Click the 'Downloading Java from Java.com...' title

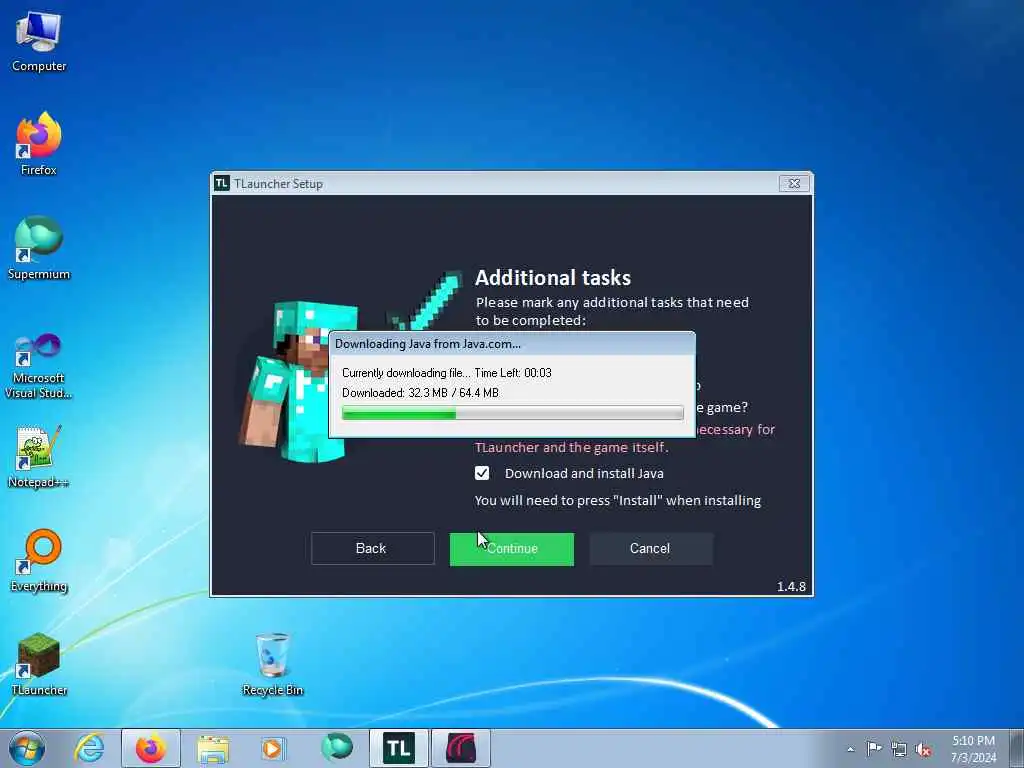pyautogui.click(x=428, y=344)
